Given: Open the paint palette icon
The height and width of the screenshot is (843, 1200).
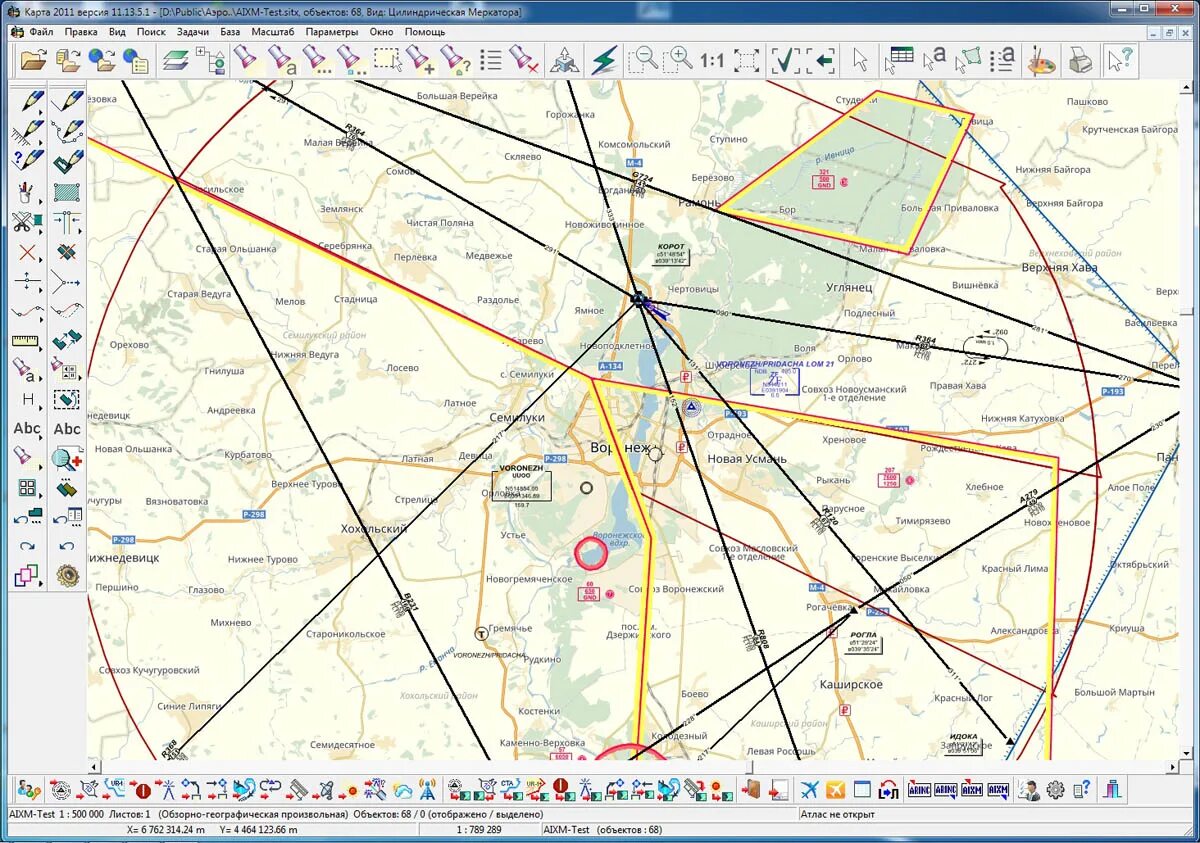Looking at the screenshot, I should [1042, 60].
